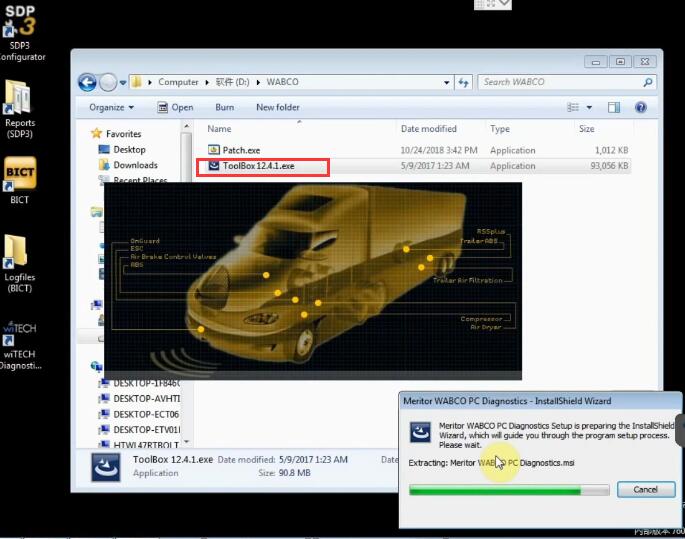This screenshot has height=539, width=685.
Task: Select DESKTOP-AVHTI network computer
Action: 140,399
